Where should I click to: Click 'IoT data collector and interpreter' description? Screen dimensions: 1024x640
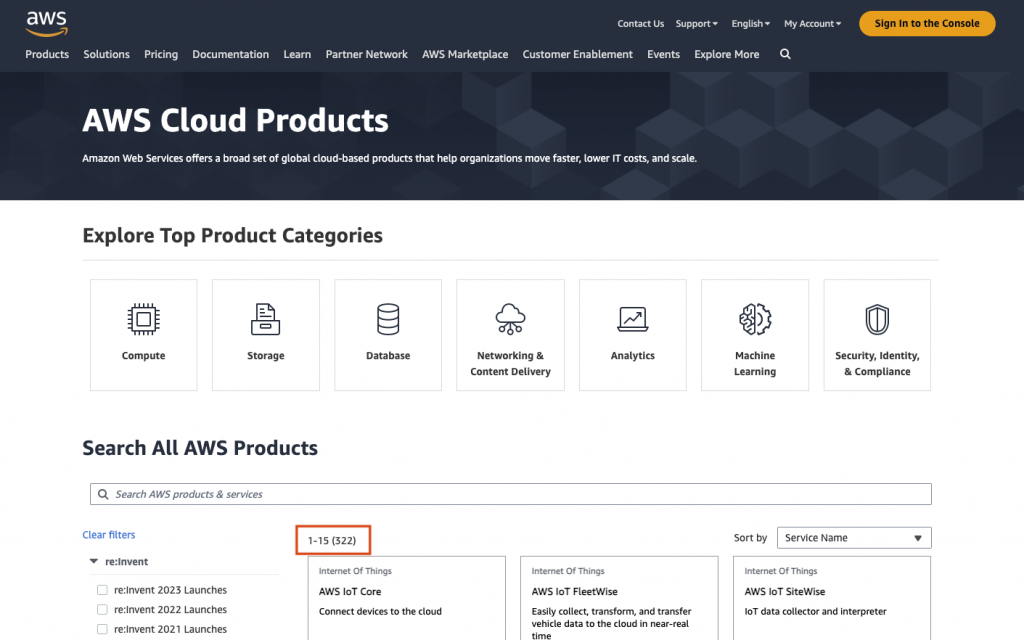click(x=816, y=611)
